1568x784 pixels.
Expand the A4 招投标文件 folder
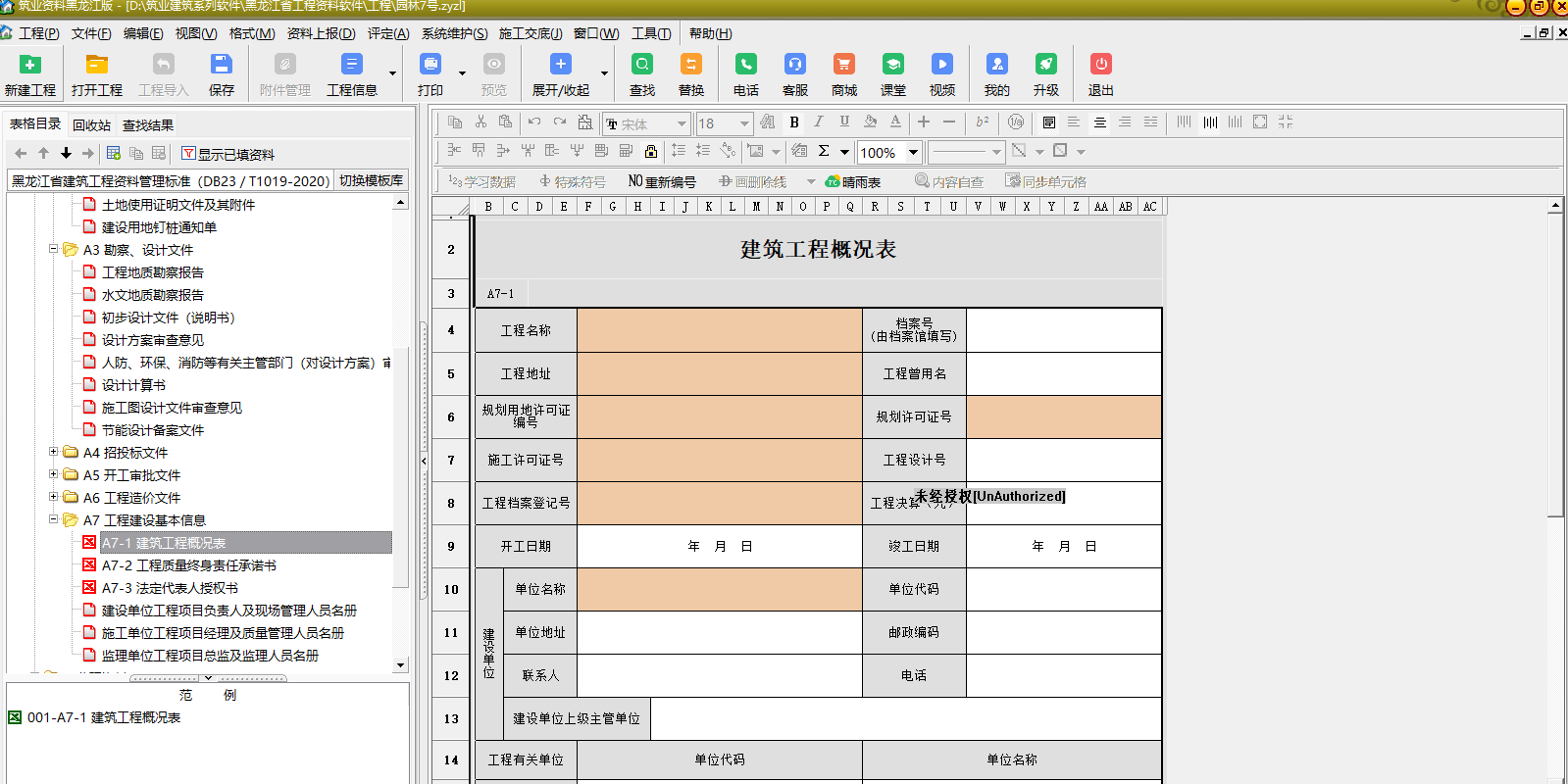54,452
